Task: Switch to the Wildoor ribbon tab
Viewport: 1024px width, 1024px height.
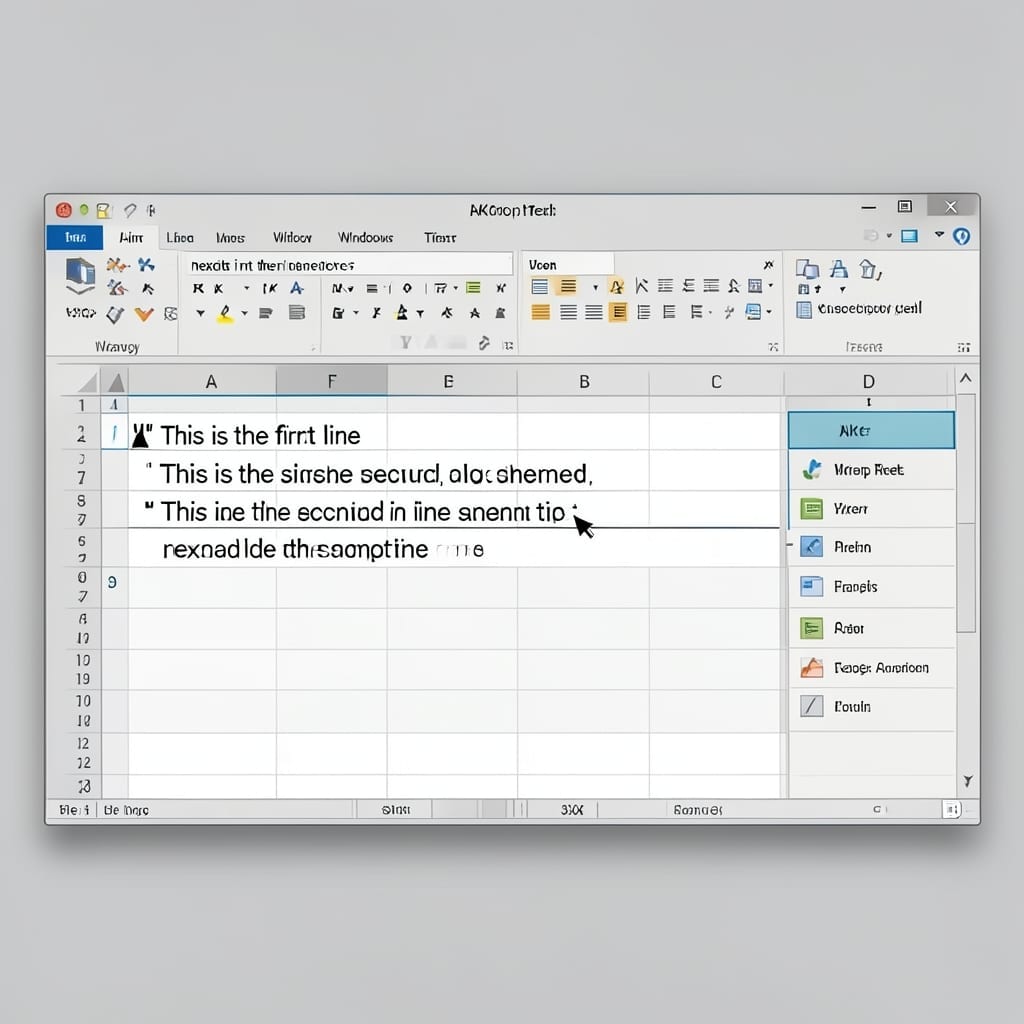Action: click(x=292, y=238)
